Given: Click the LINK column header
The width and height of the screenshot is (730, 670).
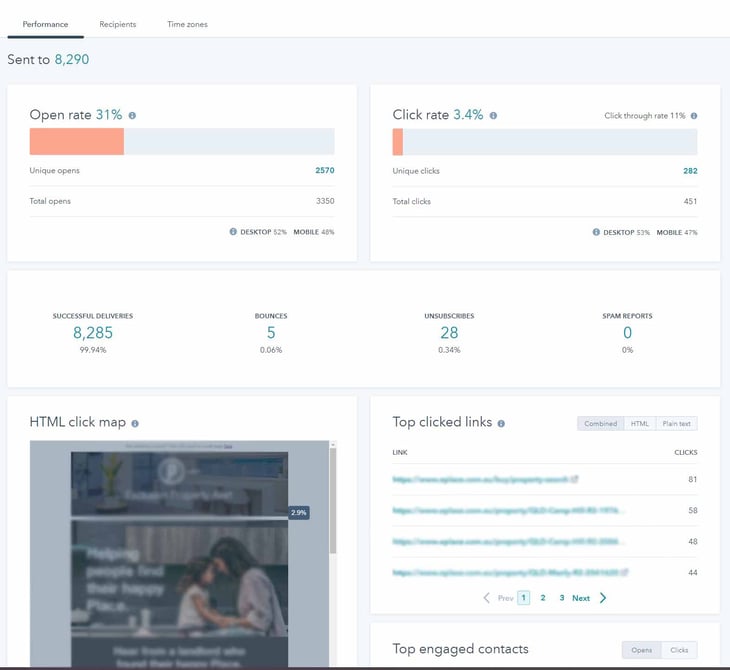Looking at the screenshot, I should (x=400, y=453).
